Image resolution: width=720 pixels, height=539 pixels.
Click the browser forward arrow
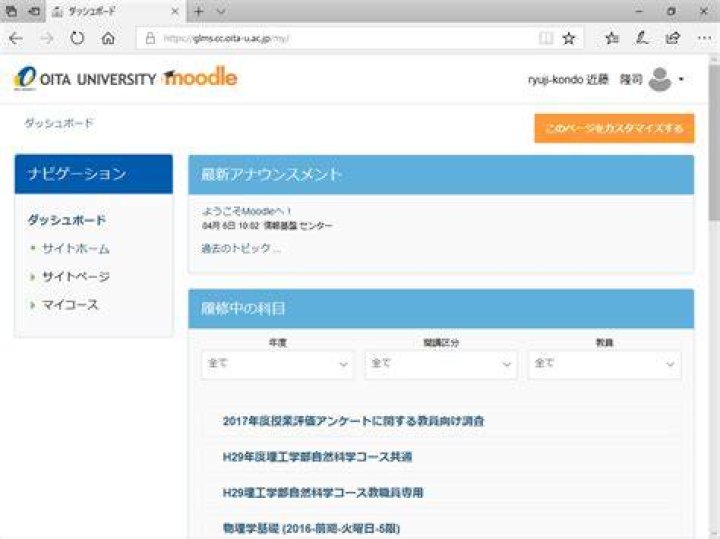pos(46,38)
